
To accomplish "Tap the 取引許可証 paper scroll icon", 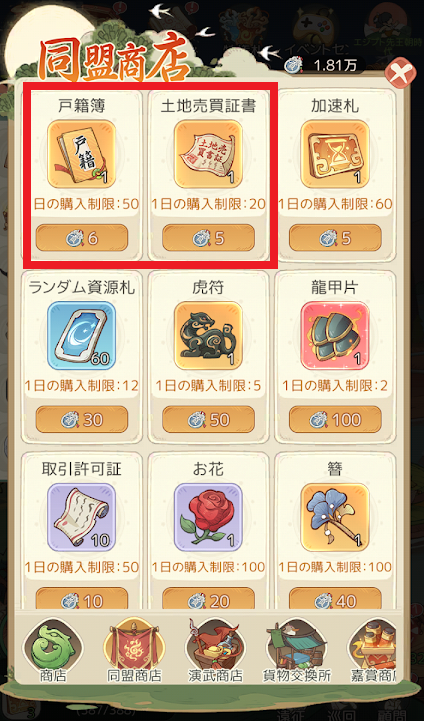I will click(x=81, y=517).
